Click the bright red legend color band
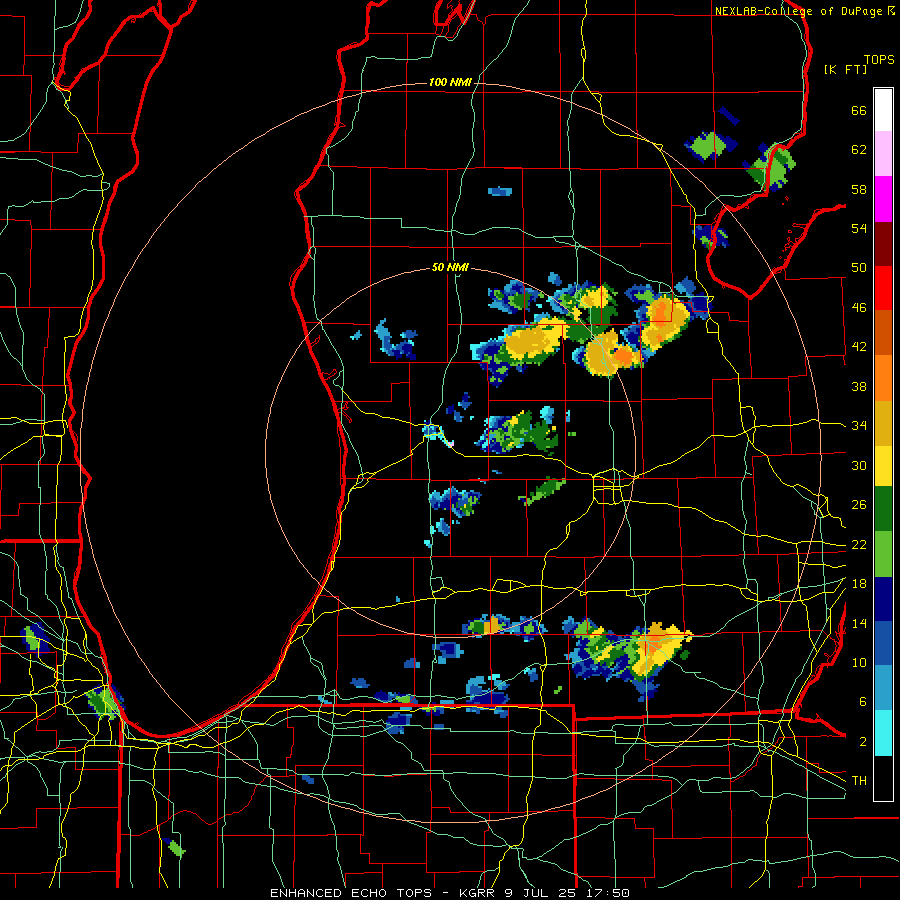Viewport: 900px width, 900px height. (x=883, y=288)
